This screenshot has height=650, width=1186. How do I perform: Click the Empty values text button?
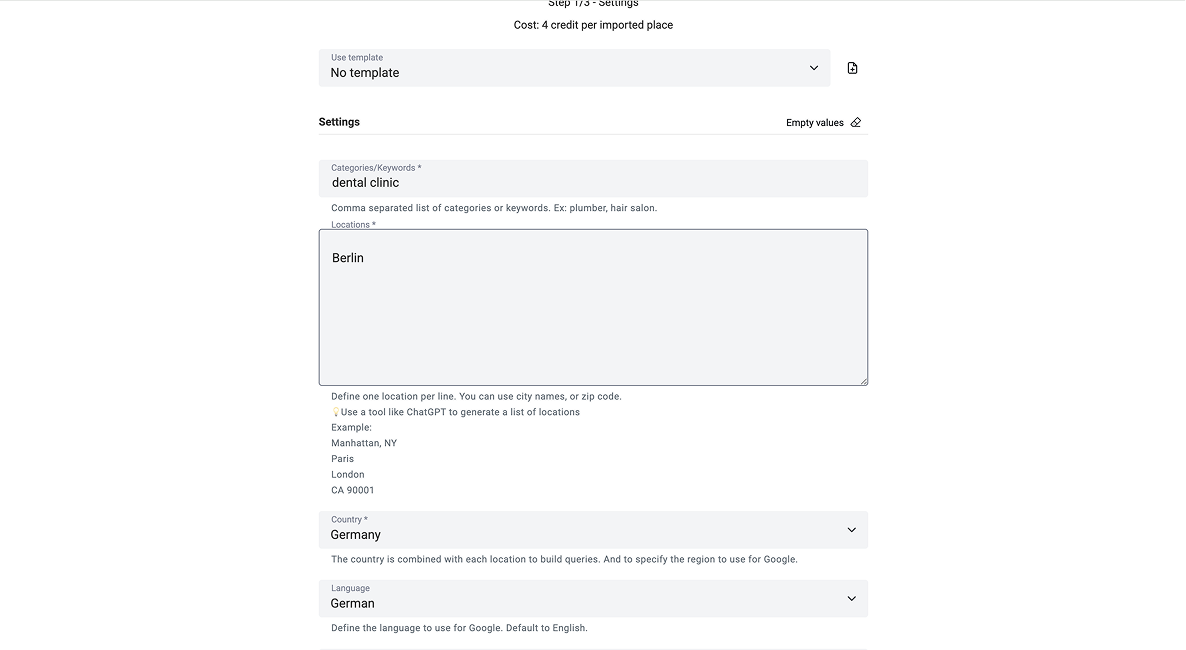point(815,123)
